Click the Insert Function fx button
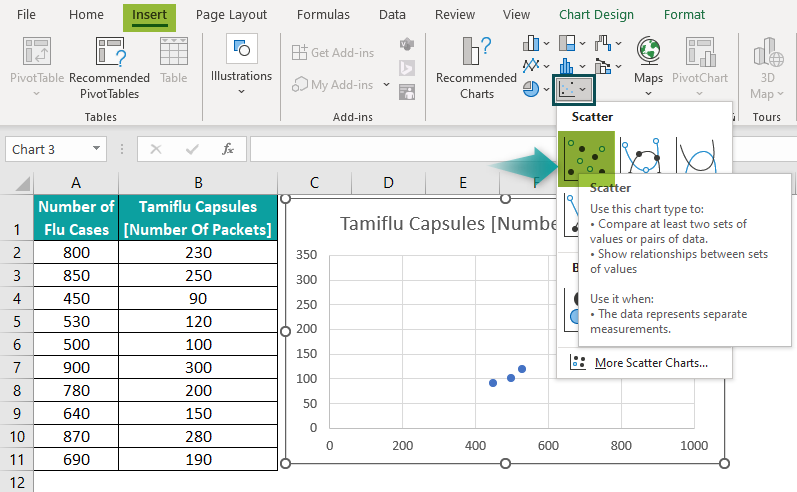 [x=228, y=149]
